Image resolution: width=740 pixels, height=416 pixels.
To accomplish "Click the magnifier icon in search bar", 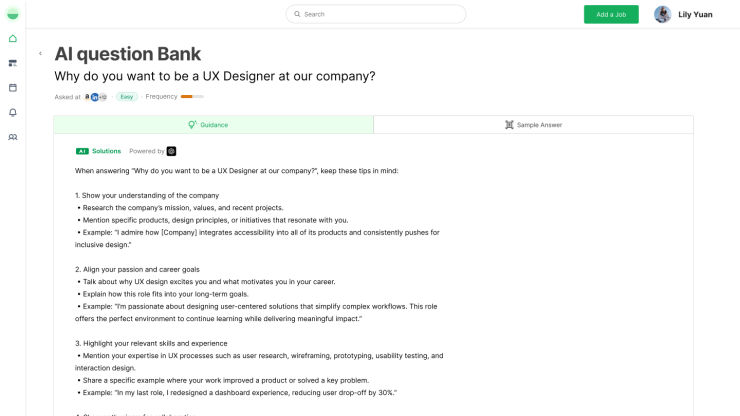I will [x=296, y=14].
